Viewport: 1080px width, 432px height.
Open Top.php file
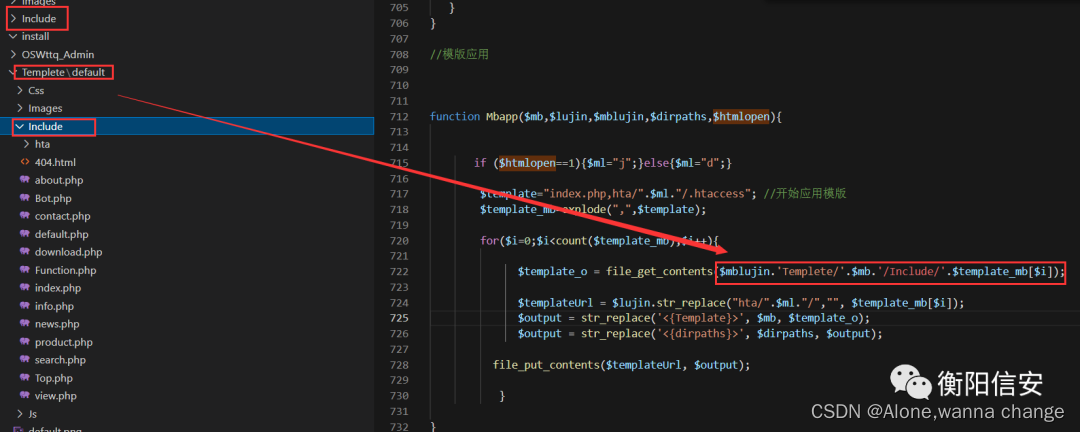tap(54, 378)
